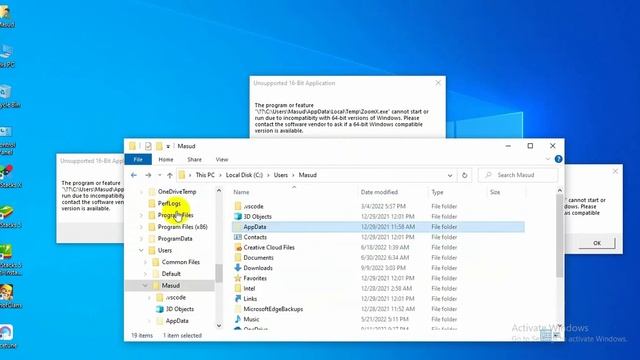Click New folder quick access icon
The image size is (640, 360).
pos(159,146)
